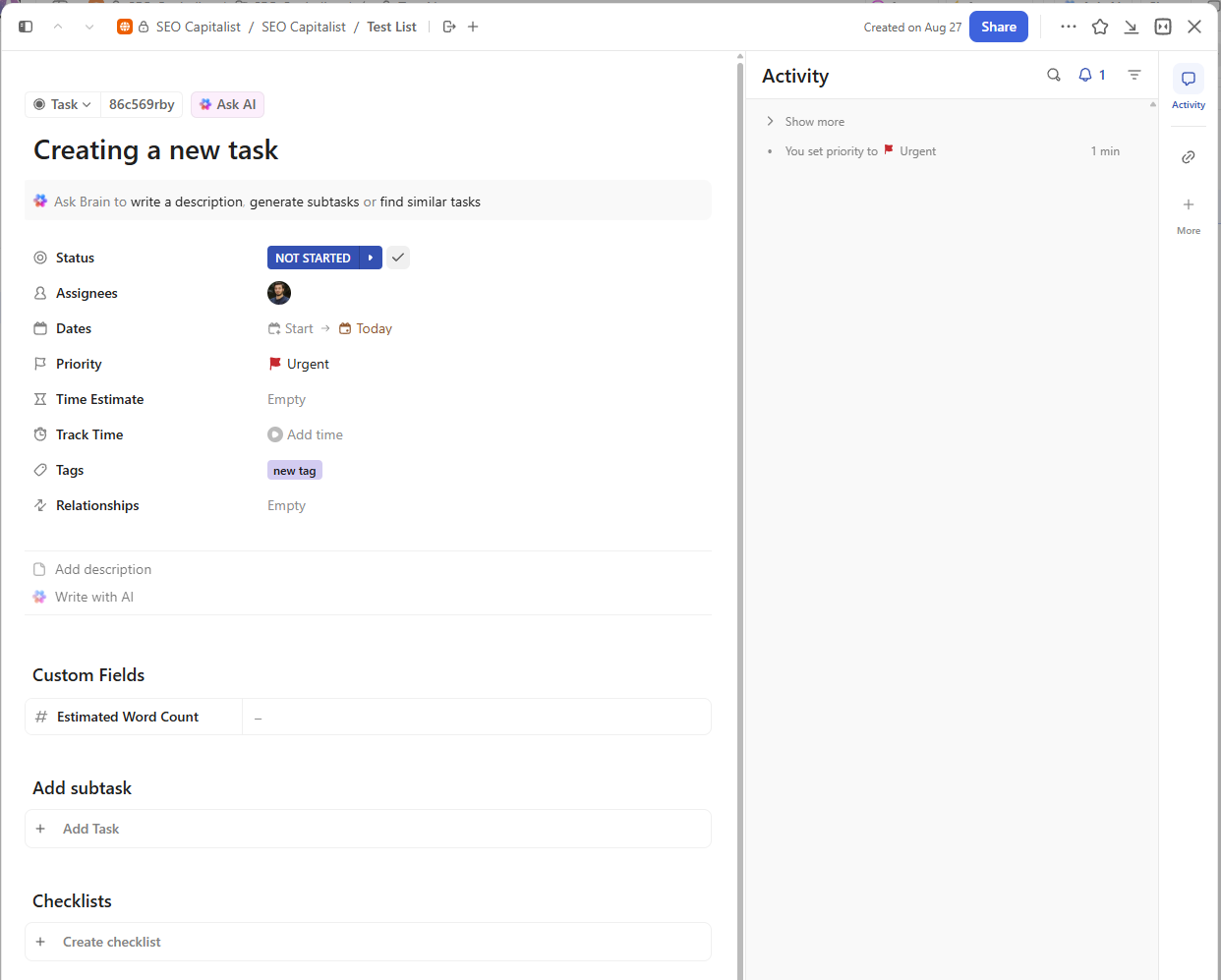Open the task settings ellipsis menu
Image resolution: width=1221 pixels, height=980 pixels.
pyautogui.click(x=1068, y=27)
